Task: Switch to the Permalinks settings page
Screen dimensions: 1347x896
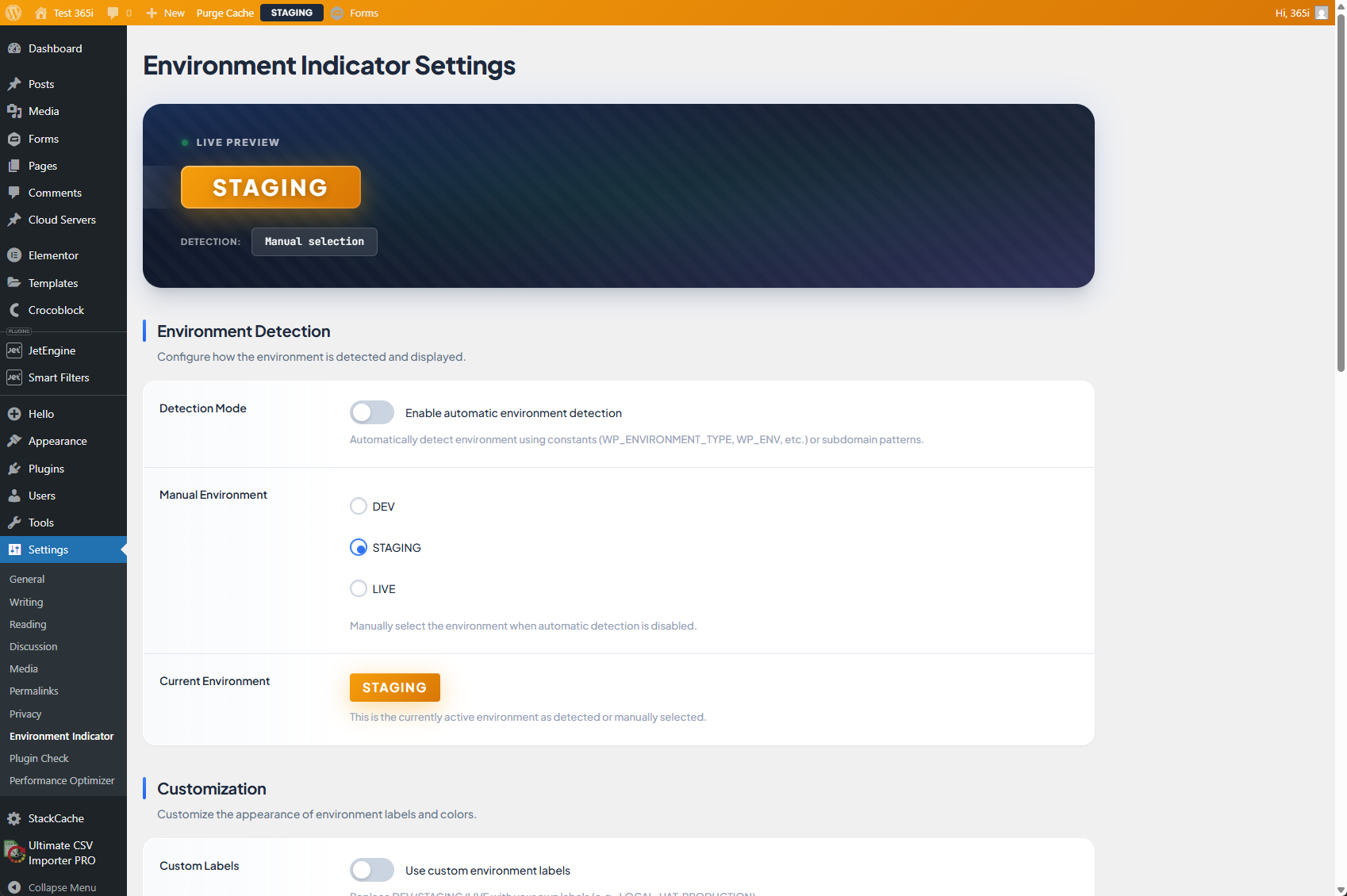Action: [x=33, y=691]
